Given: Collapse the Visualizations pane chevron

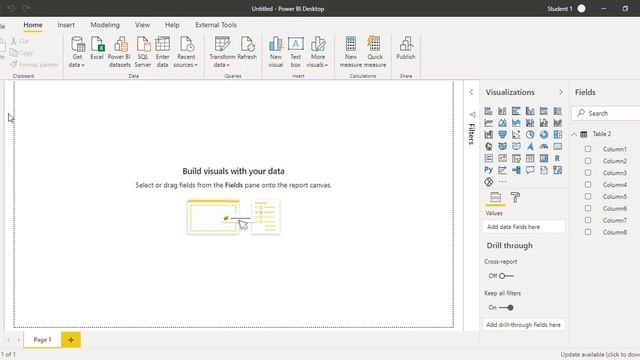Looking at the screenshot, I should [x=561, y=92].
